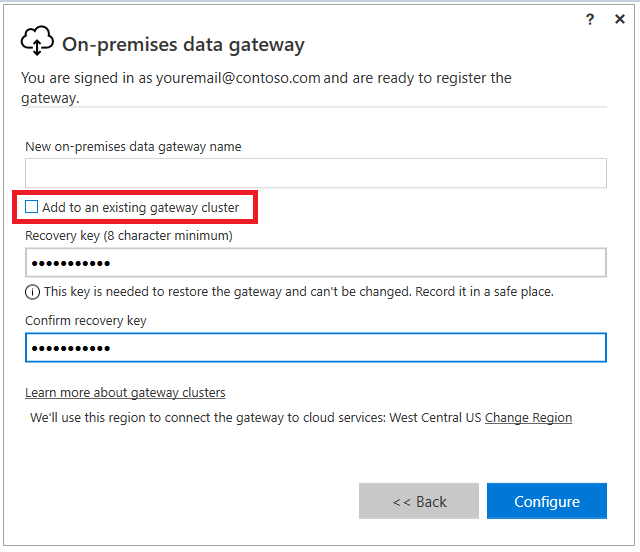Open Learn more about gateway clusters link
This screenshot has height=552, width=640.
point(125,392)
